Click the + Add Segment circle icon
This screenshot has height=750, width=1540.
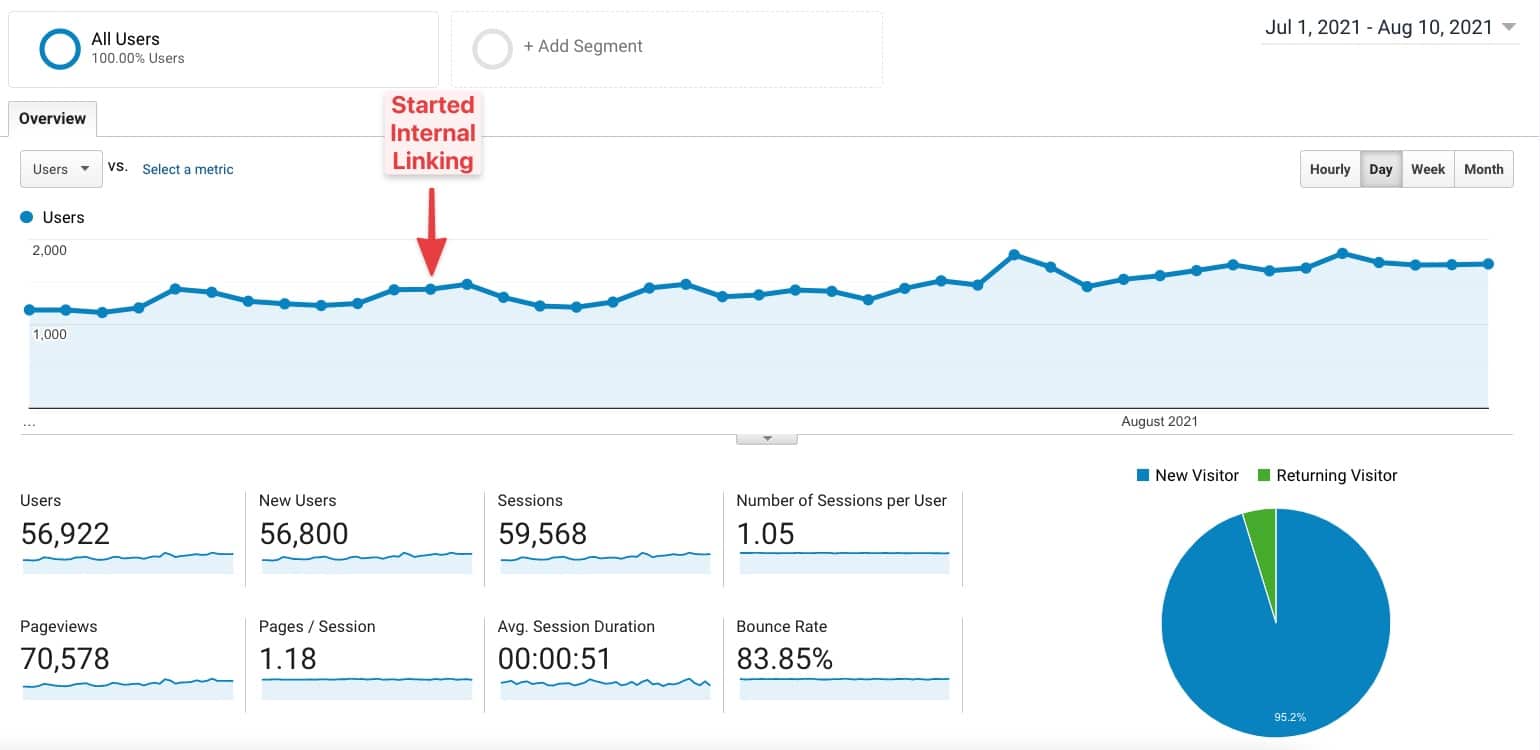[x=493, y=48]
